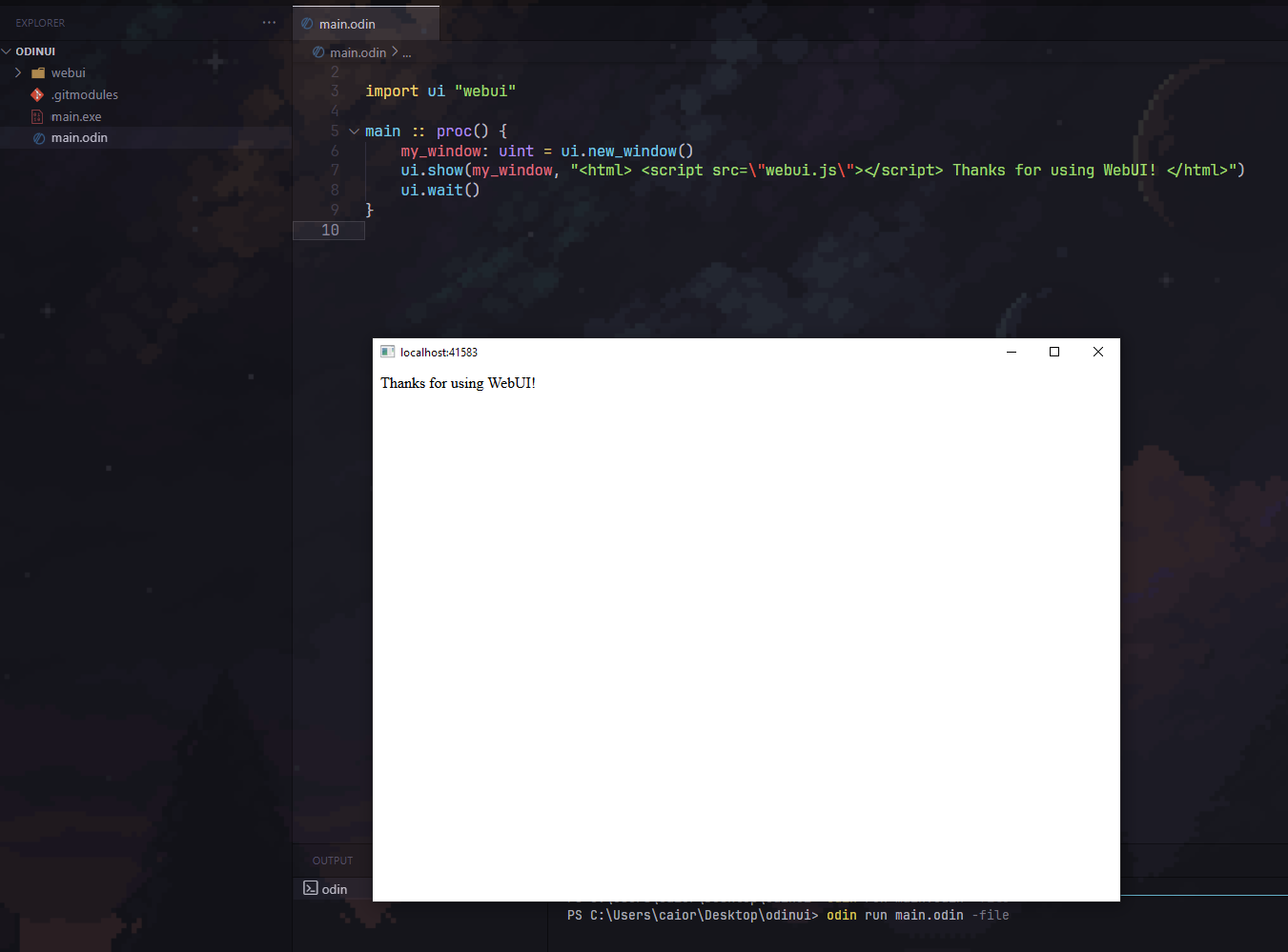
Task: Click the webui folder icon
Action: [x=38, y=73]
